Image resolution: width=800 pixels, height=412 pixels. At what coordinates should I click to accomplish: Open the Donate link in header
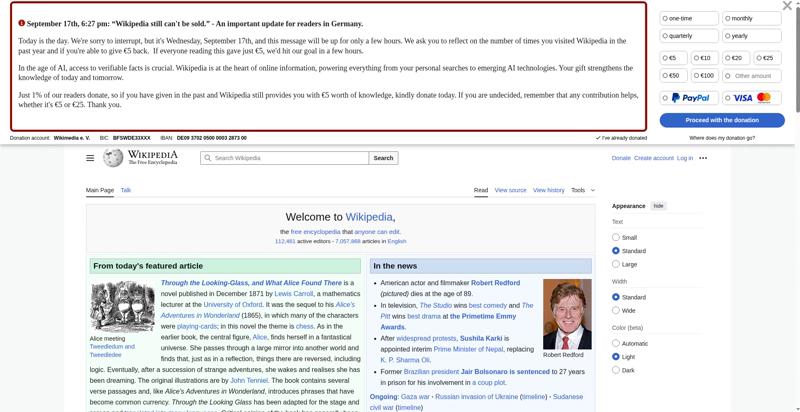(x=621, y=158)
